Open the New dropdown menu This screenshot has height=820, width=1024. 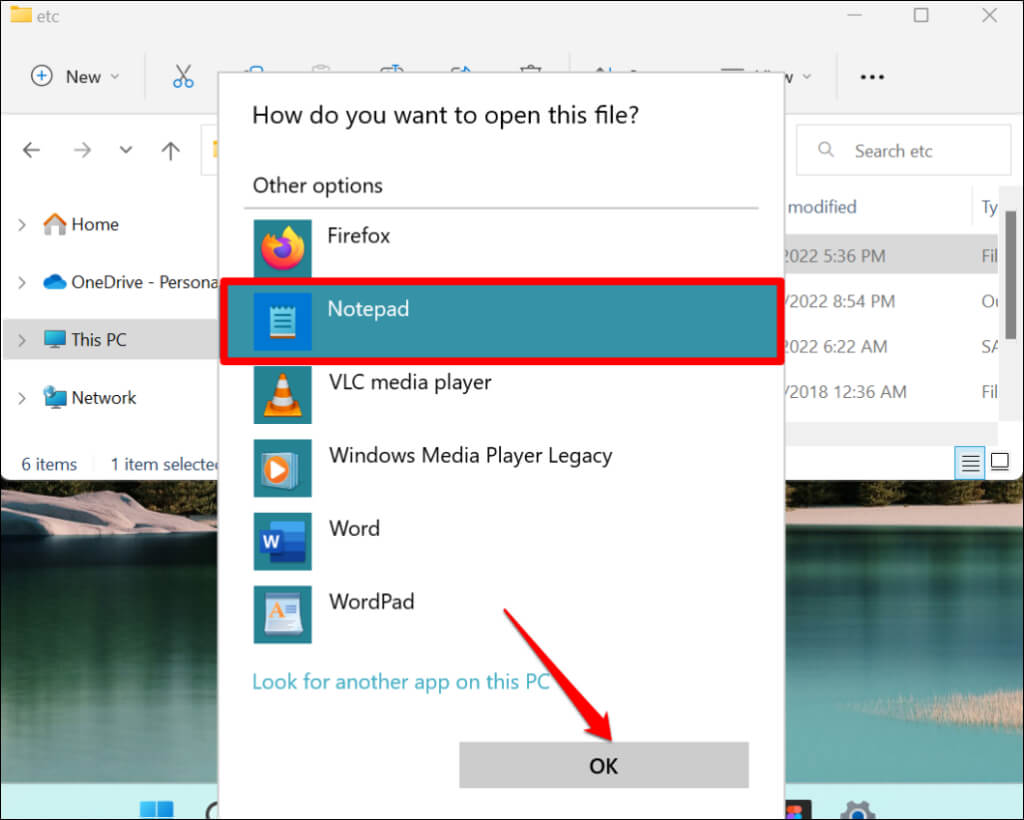click(75, 76)
